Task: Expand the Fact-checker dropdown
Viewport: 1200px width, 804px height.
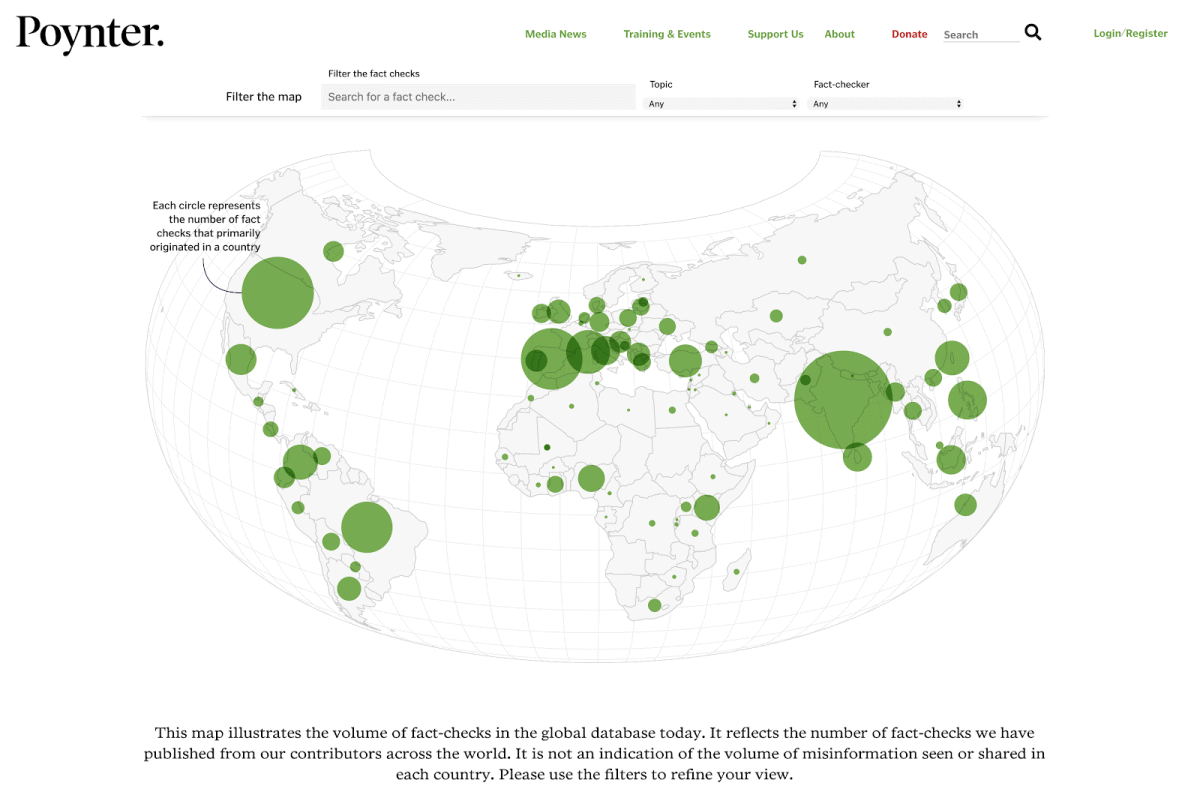Action: click(x=885, y=104)
